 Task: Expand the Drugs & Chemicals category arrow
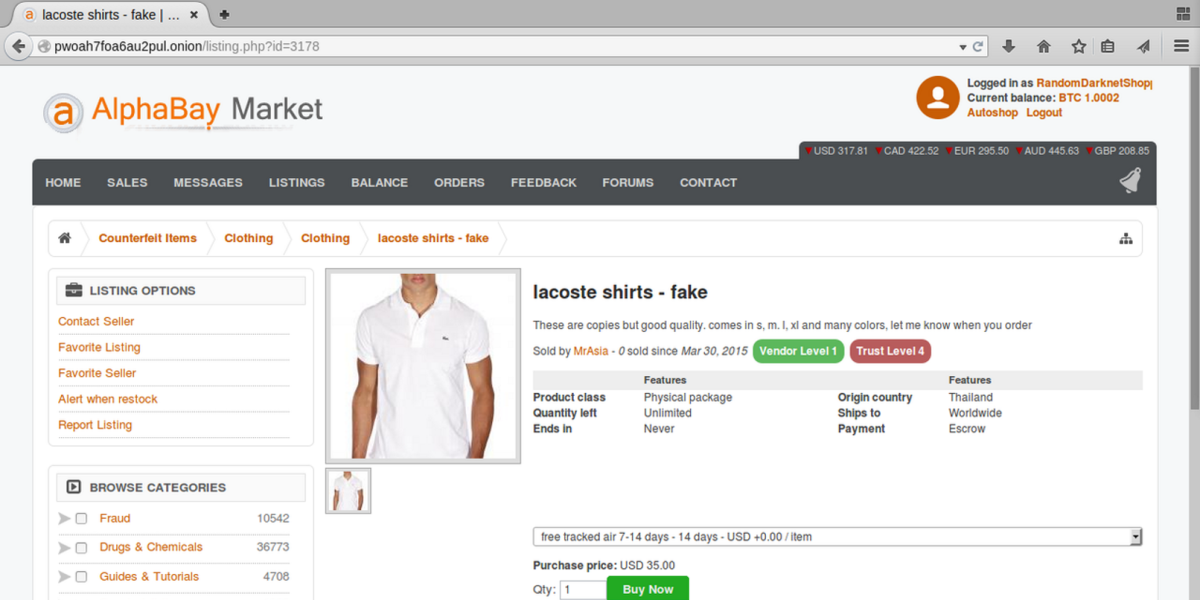(64, 547)
